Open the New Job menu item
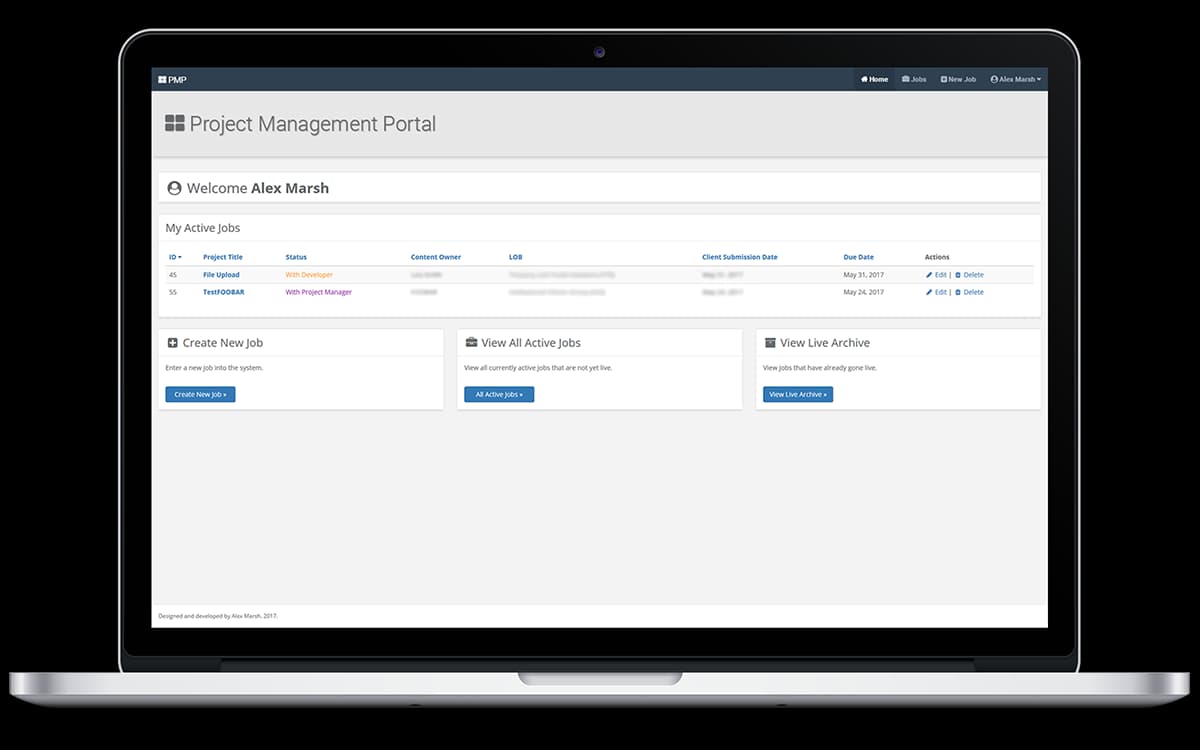This screenshot has height=750, width=1200. tap(958, 79)
